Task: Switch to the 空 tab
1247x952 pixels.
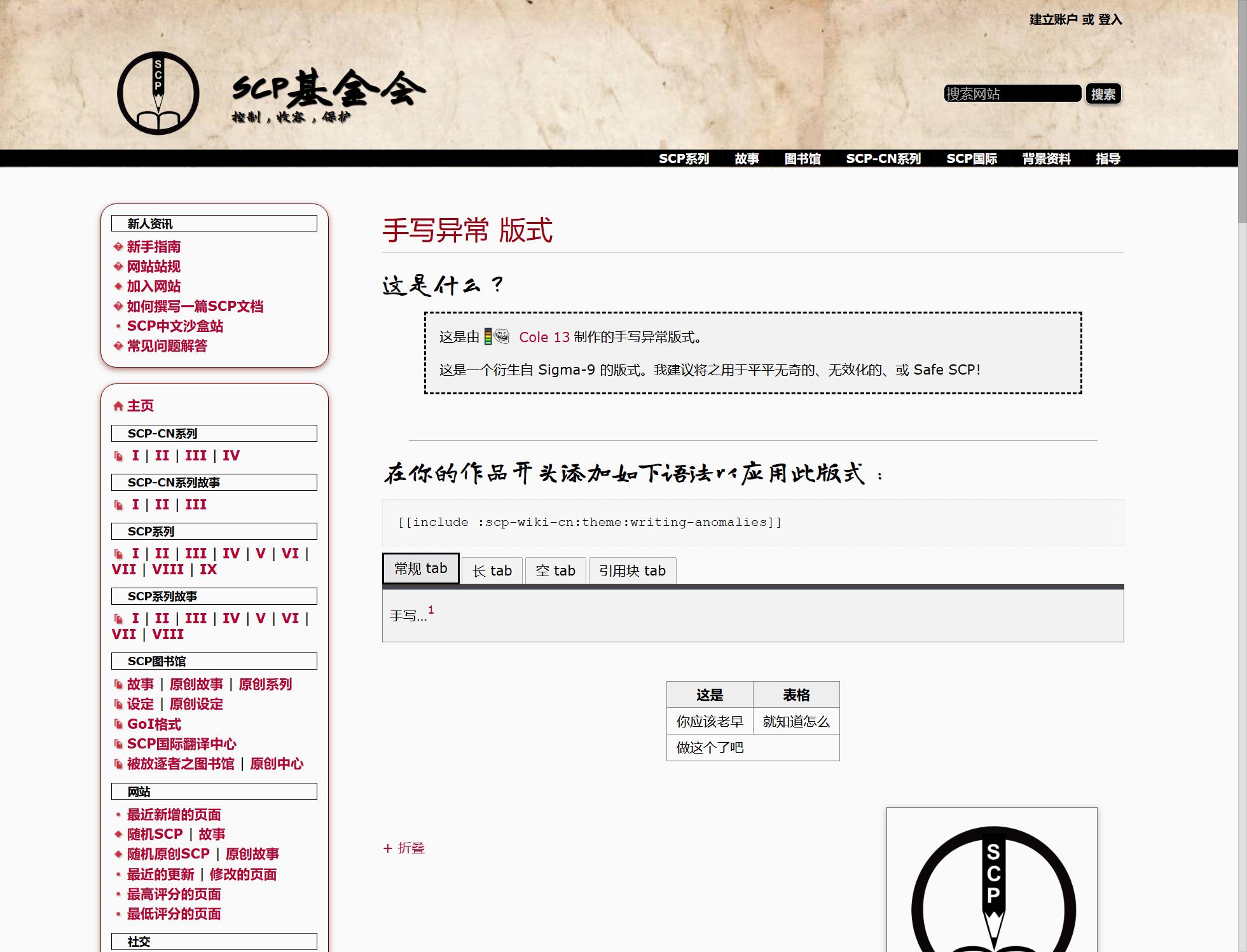Action: pos(555,570)
